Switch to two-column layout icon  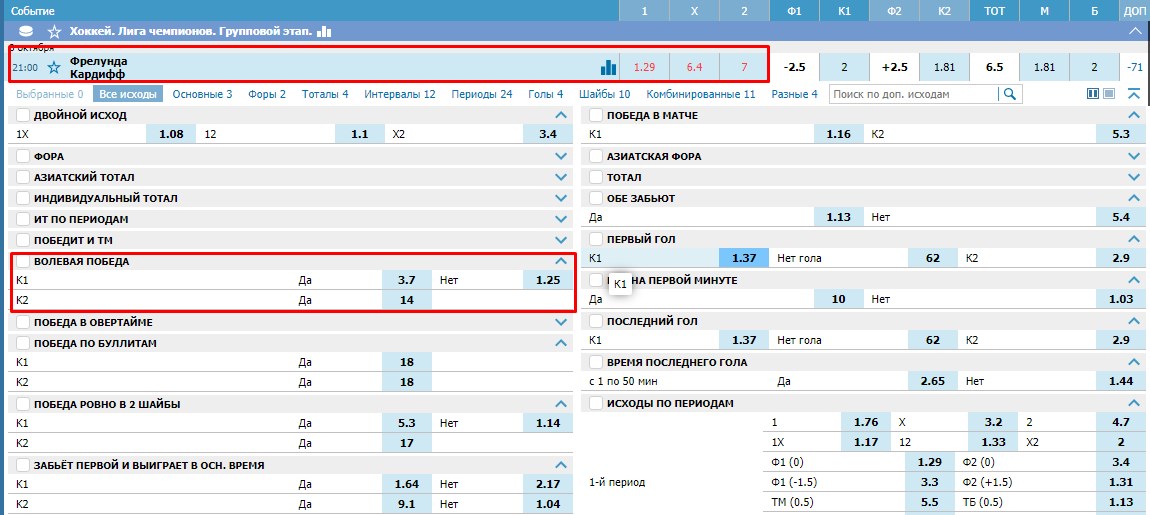pos(1093,94)
